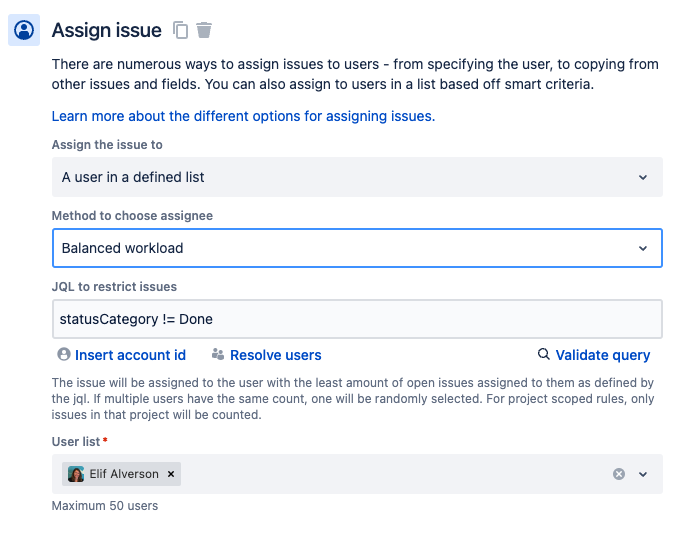
Task: Click the Resolve users link
Action: 266,355
